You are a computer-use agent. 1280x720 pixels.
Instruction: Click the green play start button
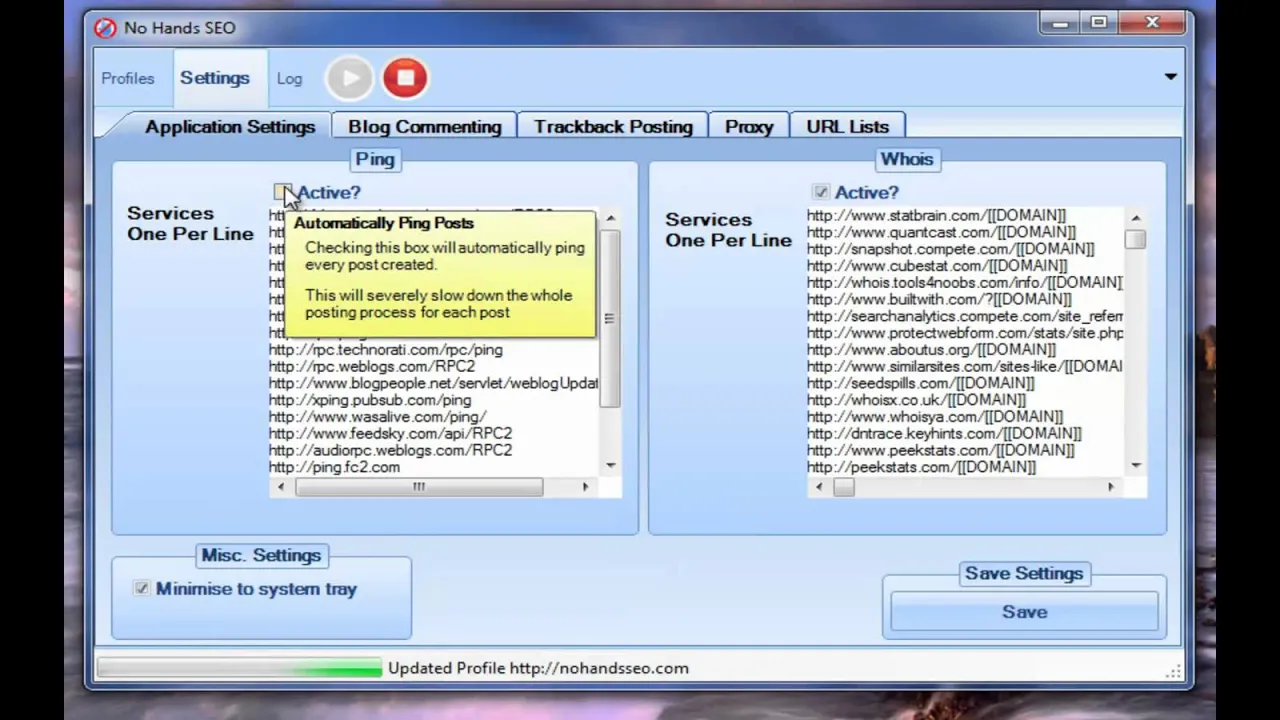coord(349,78)
